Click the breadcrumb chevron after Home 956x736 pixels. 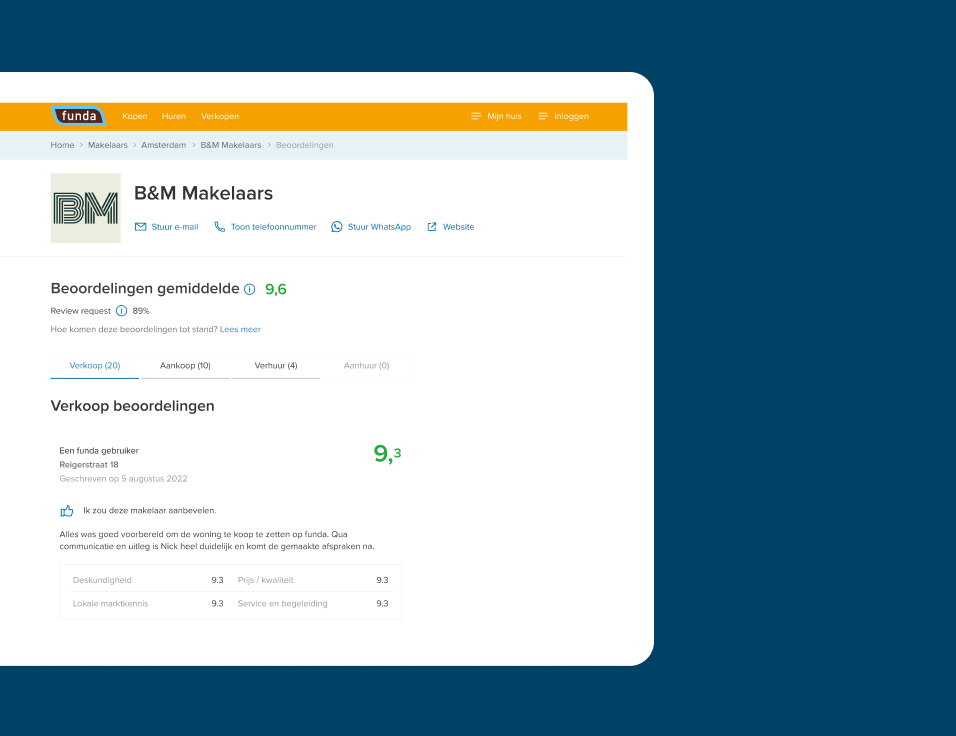point(81,145)
